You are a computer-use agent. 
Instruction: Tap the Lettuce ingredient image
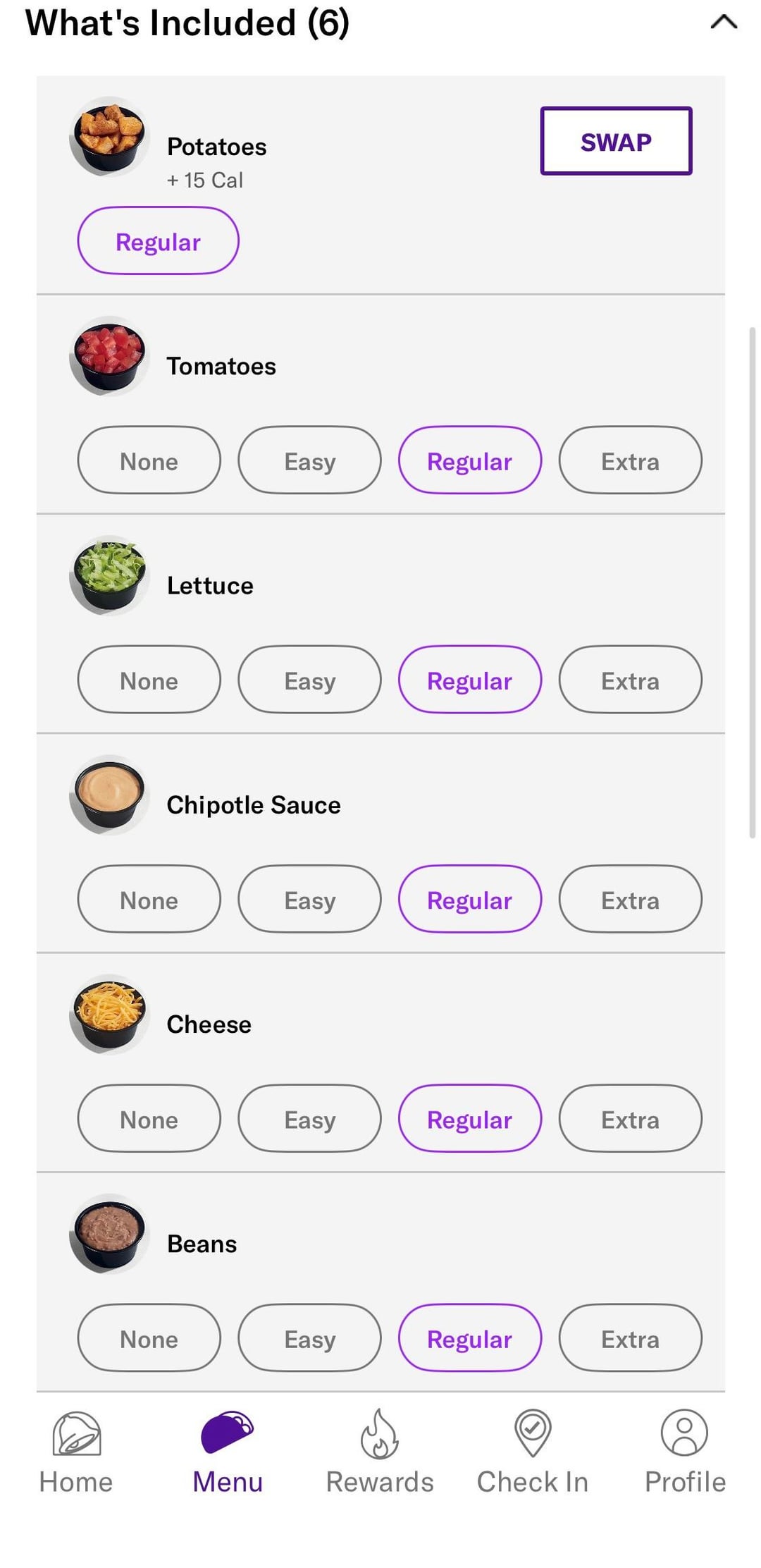[x=109, y=576]
